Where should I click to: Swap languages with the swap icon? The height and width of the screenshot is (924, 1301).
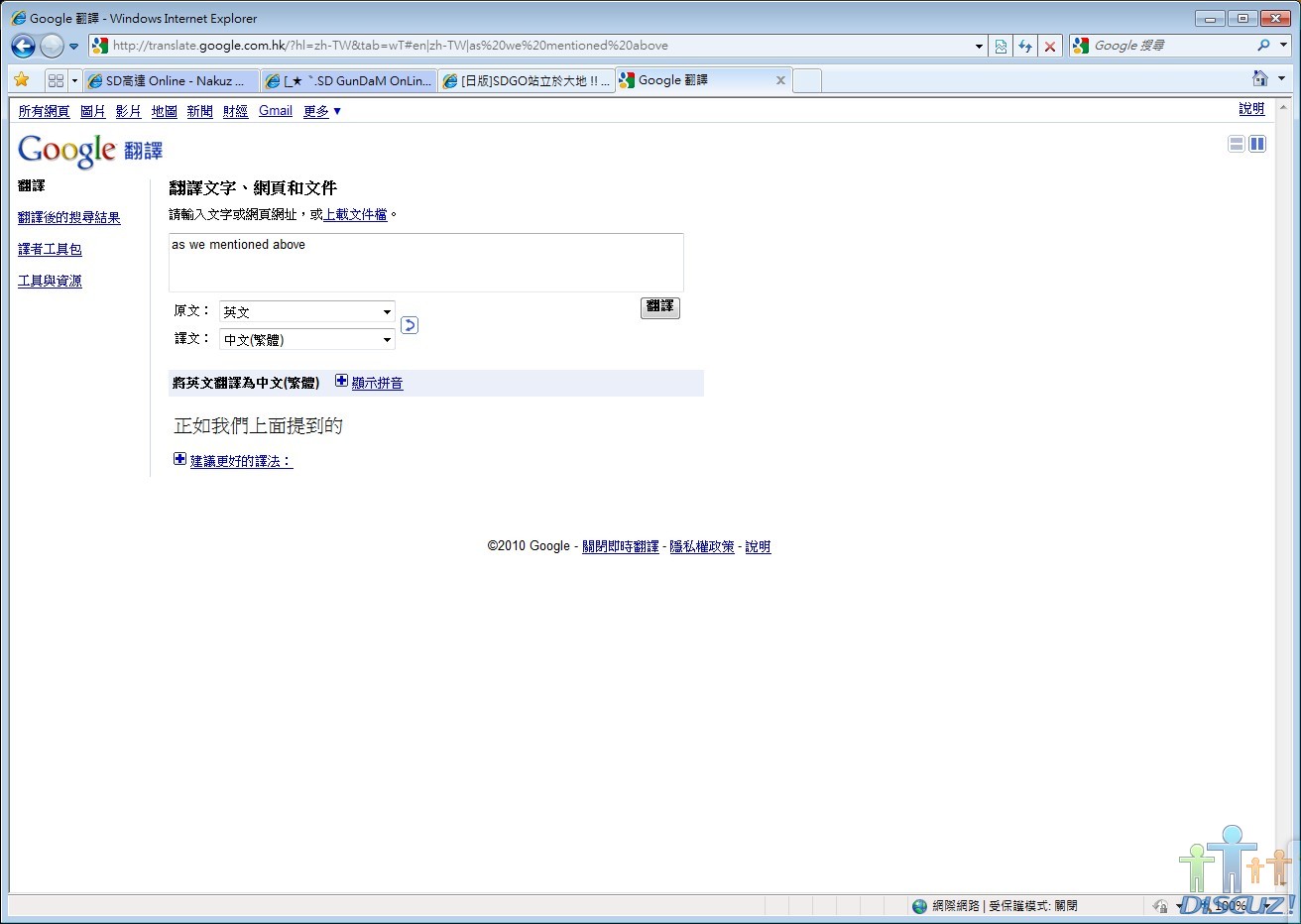click(x=410, y=325)
